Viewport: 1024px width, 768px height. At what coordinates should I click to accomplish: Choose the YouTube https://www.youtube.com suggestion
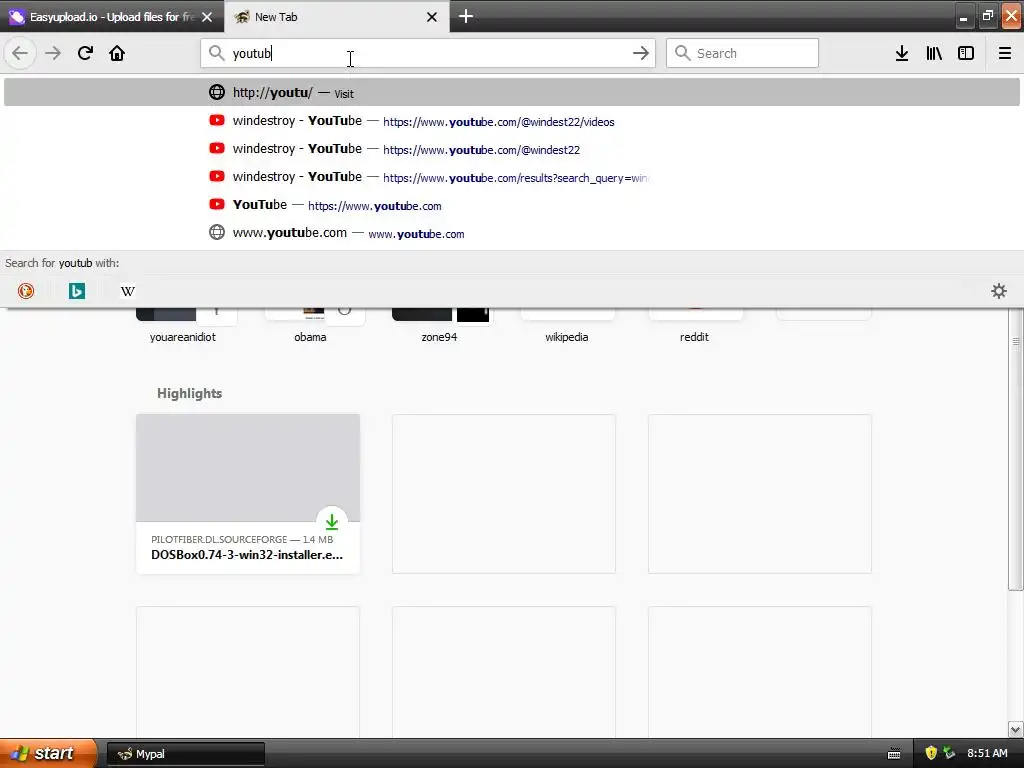tap(512, 205)
